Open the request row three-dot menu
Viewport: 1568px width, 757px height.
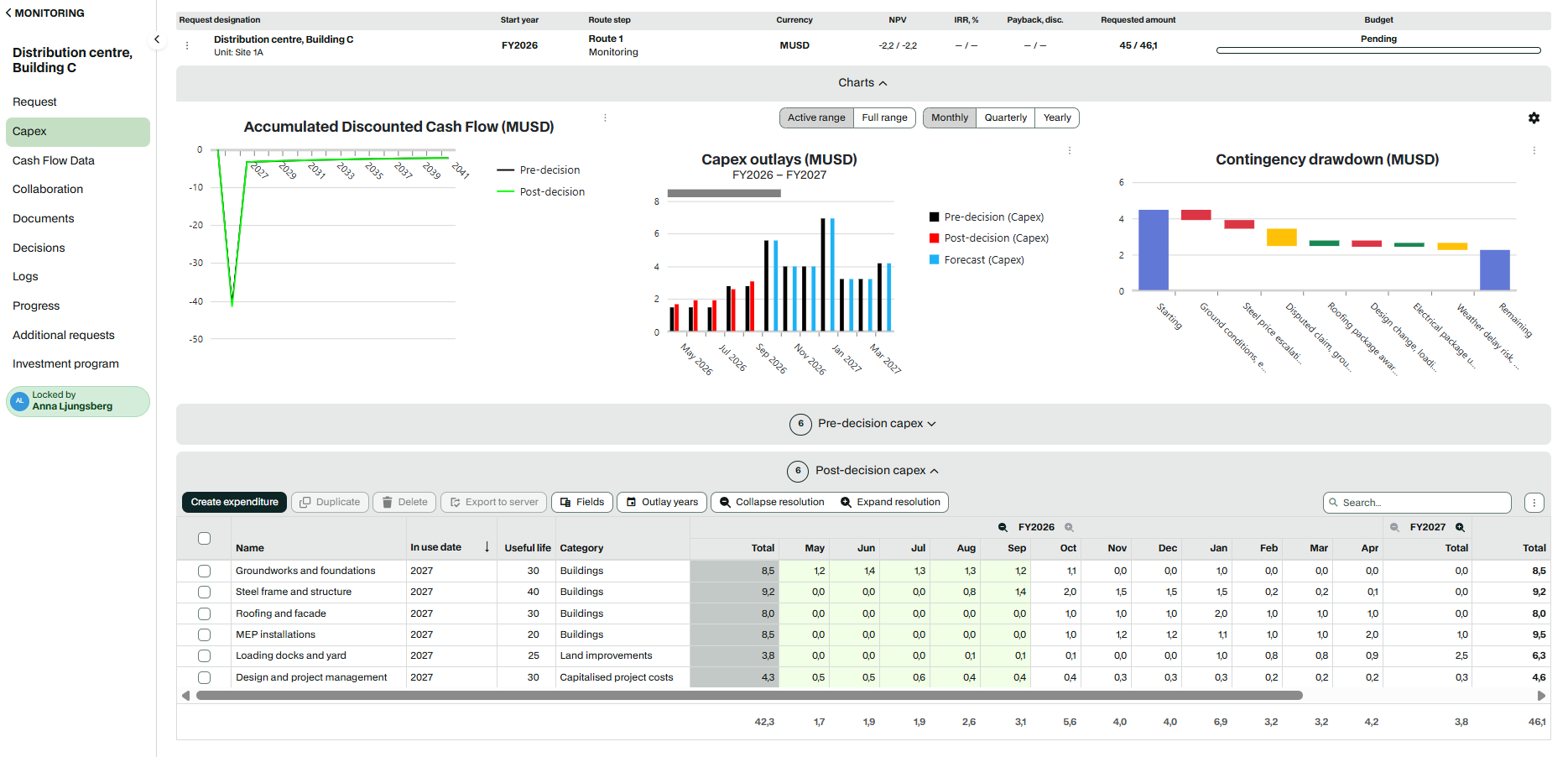[187, 45]
